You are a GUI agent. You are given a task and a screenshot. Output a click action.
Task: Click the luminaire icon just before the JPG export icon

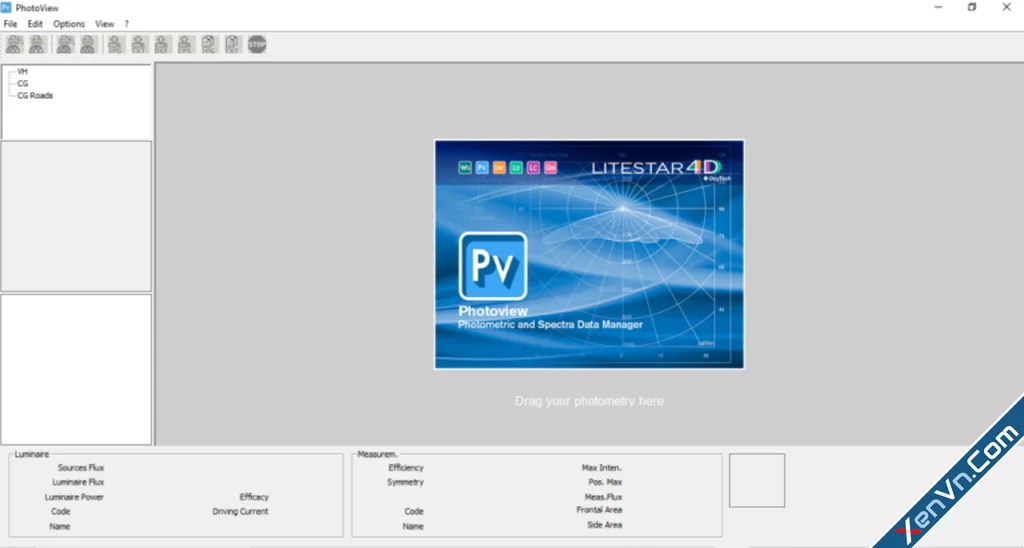tap(88, 44)
